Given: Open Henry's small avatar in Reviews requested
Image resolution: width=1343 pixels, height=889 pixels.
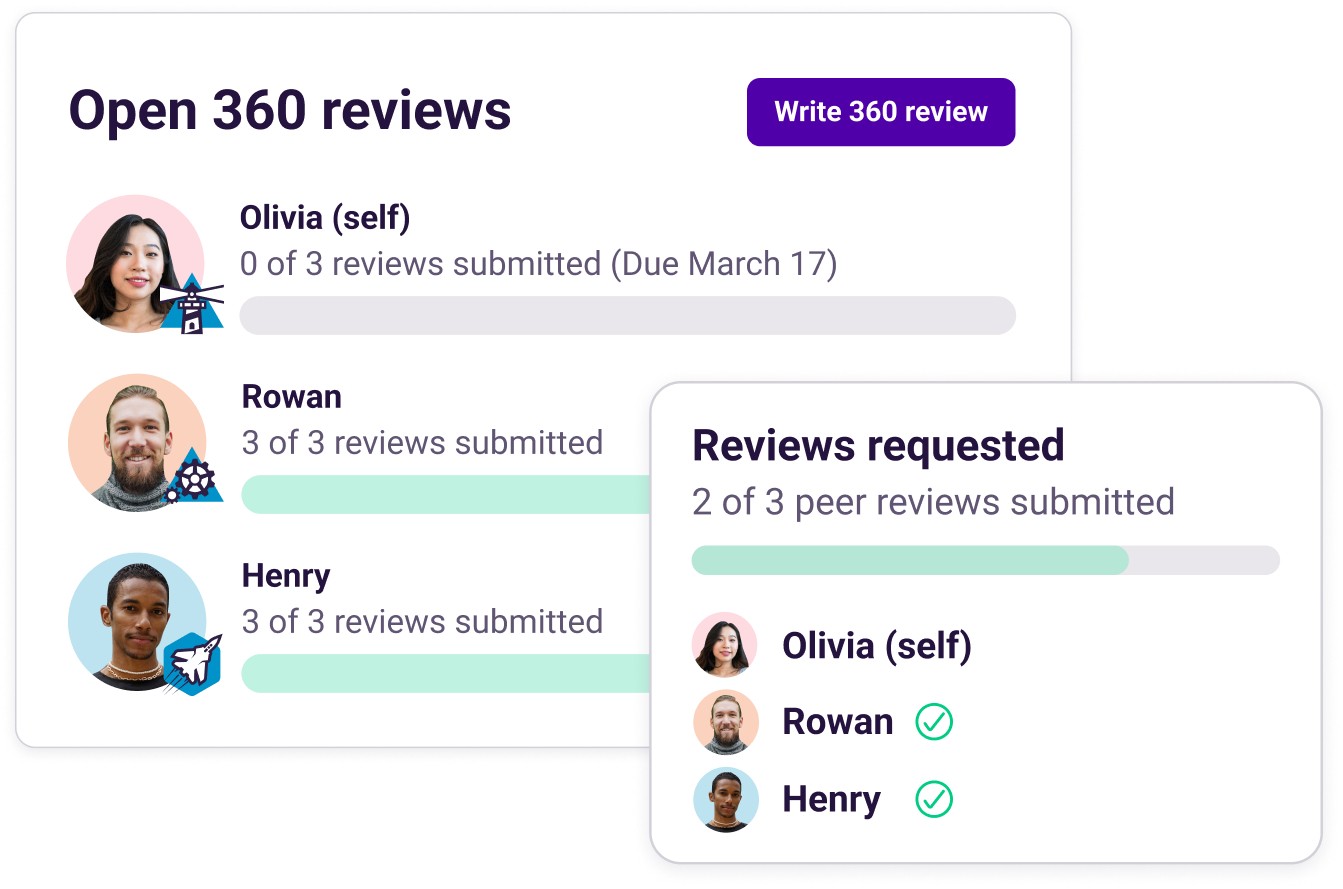Looking at the screenshot, I should pyautogui.click(x=725, y=799).
